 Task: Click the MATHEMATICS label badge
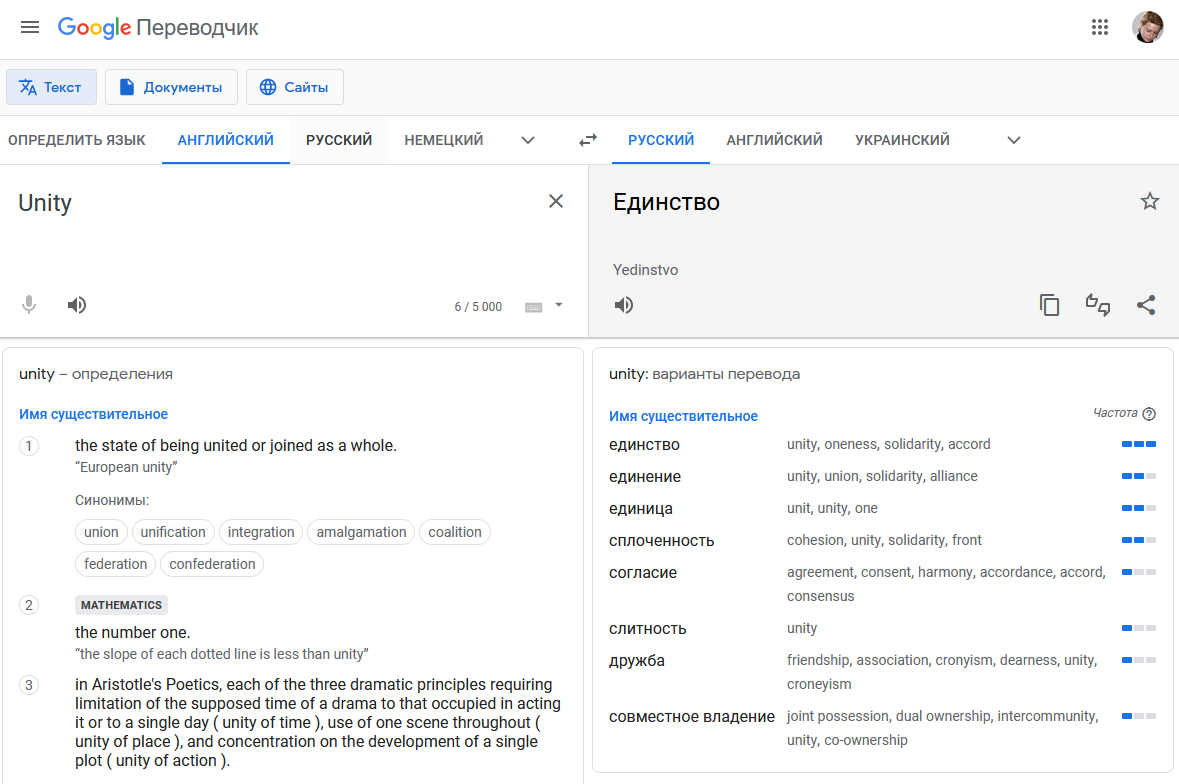(121, 605)
